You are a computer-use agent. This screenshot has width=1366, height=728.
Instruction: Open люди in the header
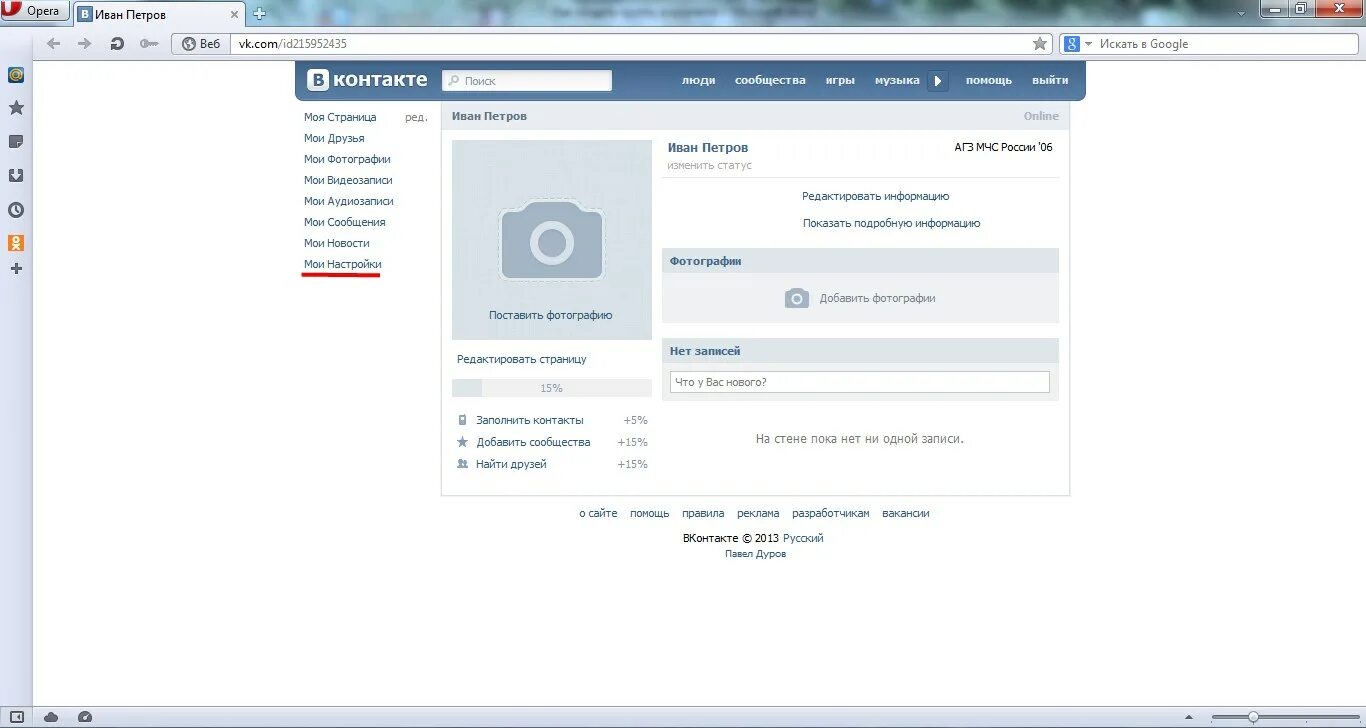[698, 80]
